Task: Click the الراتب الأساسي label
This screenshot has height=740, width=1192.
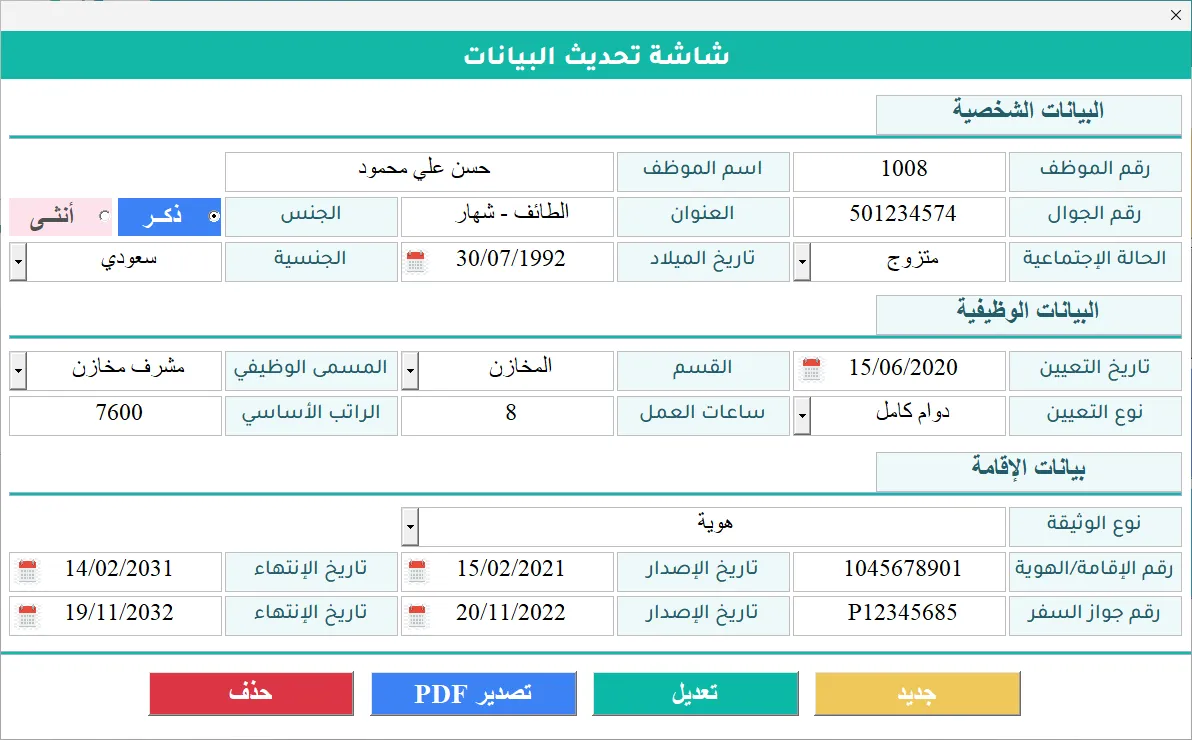Action: pos(311,415)
